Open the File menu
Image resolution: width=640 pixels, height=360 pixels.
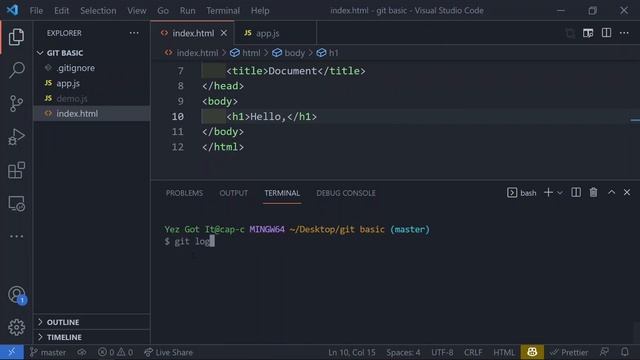(36, 11)
